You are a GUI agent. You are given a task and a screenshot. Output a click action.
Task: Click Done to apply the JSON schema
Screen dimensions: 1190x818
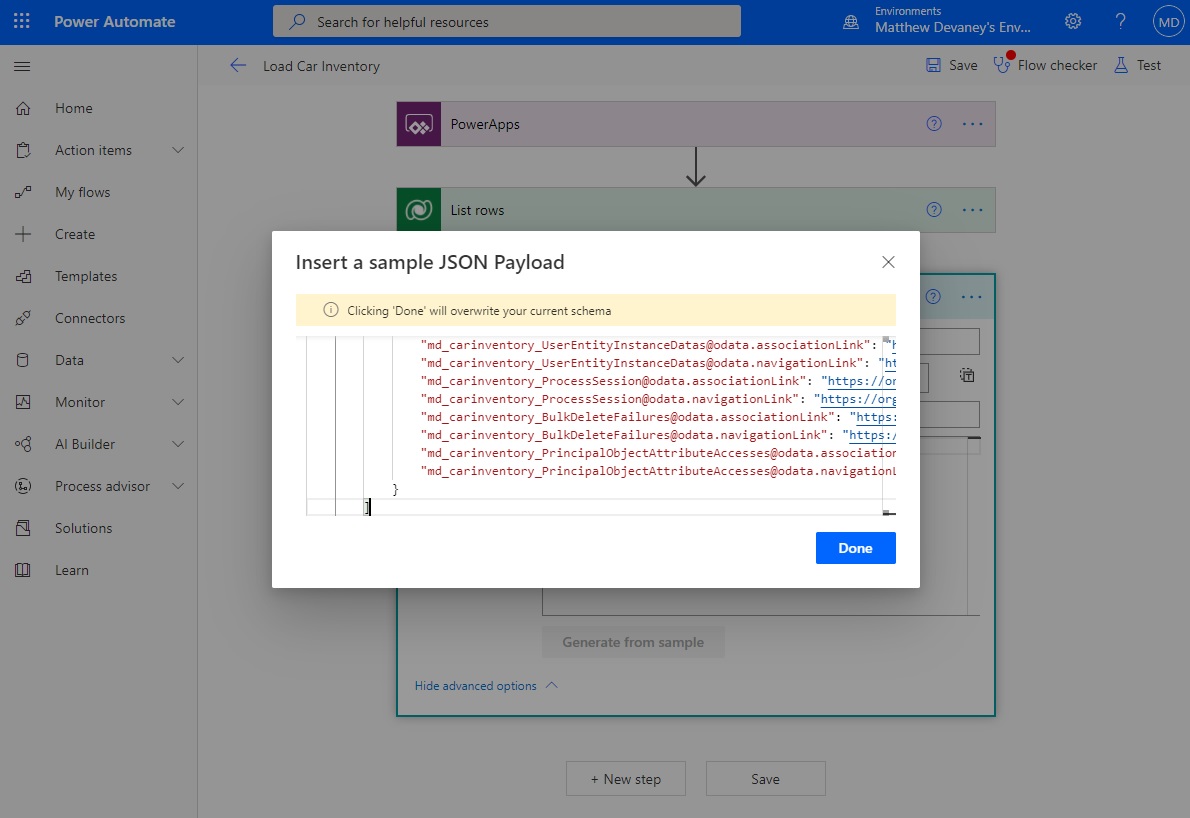[x=855, y=547]
